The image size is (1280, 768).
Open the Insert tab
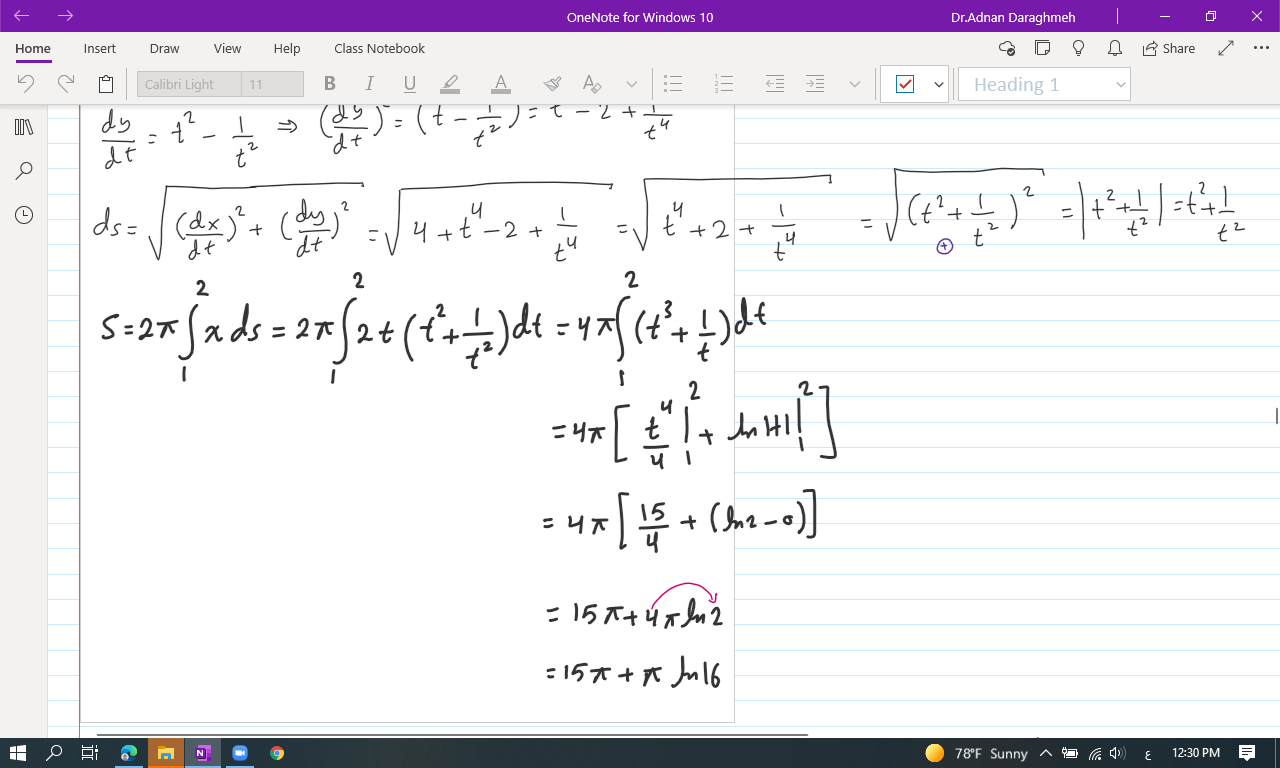pyautogui.click(x=99, y=48)
